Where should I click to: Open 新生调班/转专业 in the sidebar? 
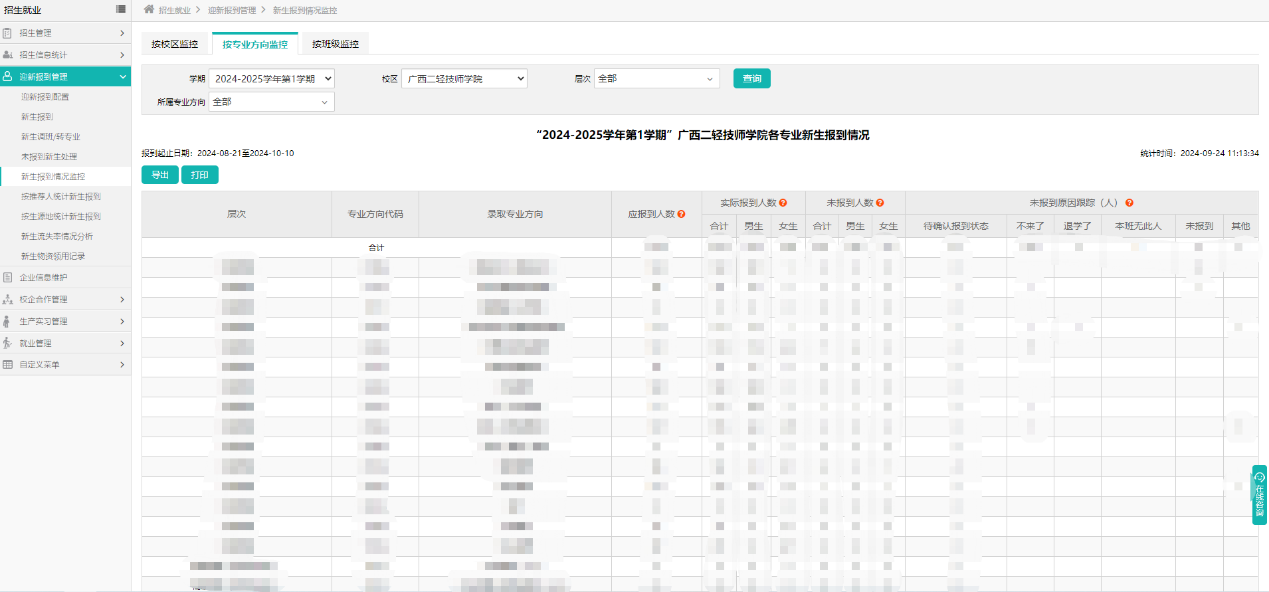(x=50, y=136)
